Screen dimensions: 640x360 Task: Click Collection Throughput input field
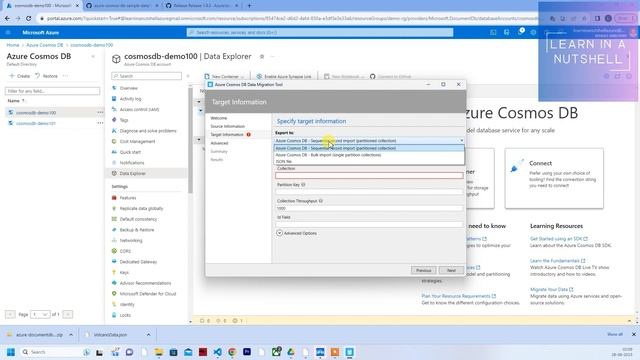(369, 208)
